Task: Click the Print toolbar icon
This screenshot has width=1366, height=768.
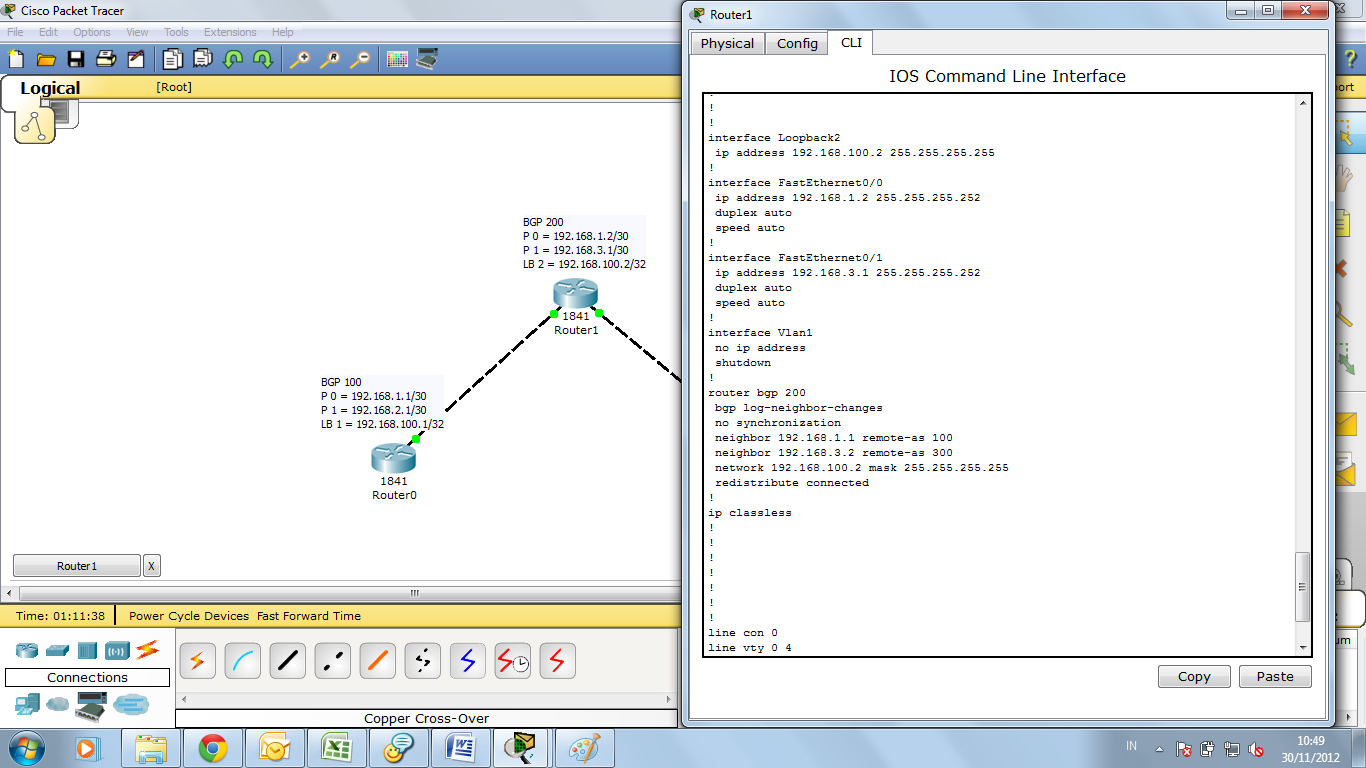Action: coord(106,59)
